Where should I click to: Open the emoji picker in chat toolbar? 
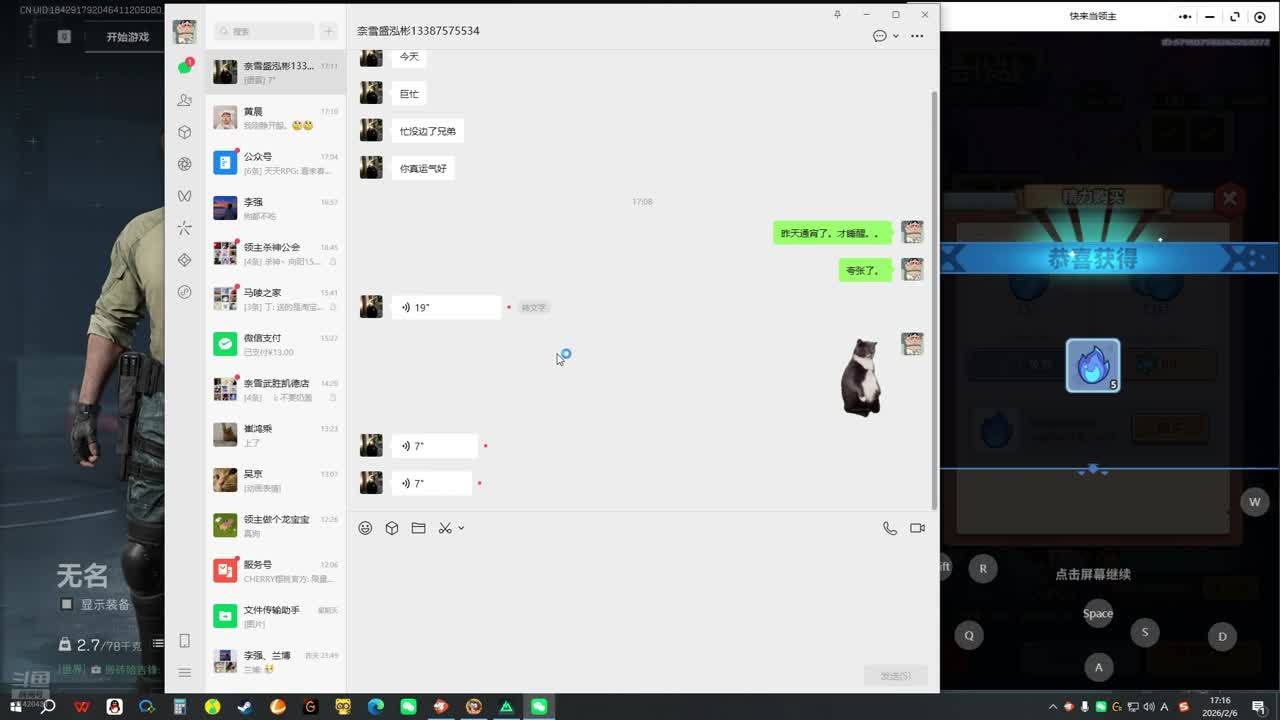[365, 528]
